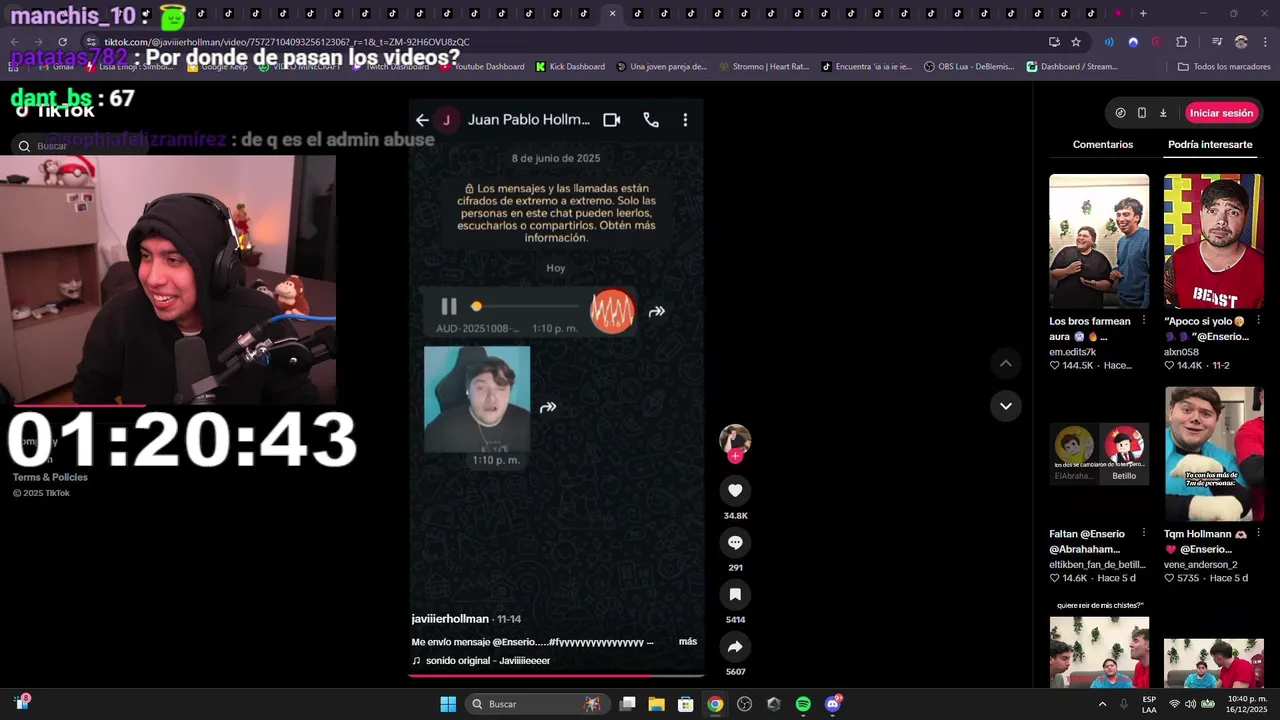Switch to Podría interesarte tab
1280x720 pixels.
pos(1210,145)
